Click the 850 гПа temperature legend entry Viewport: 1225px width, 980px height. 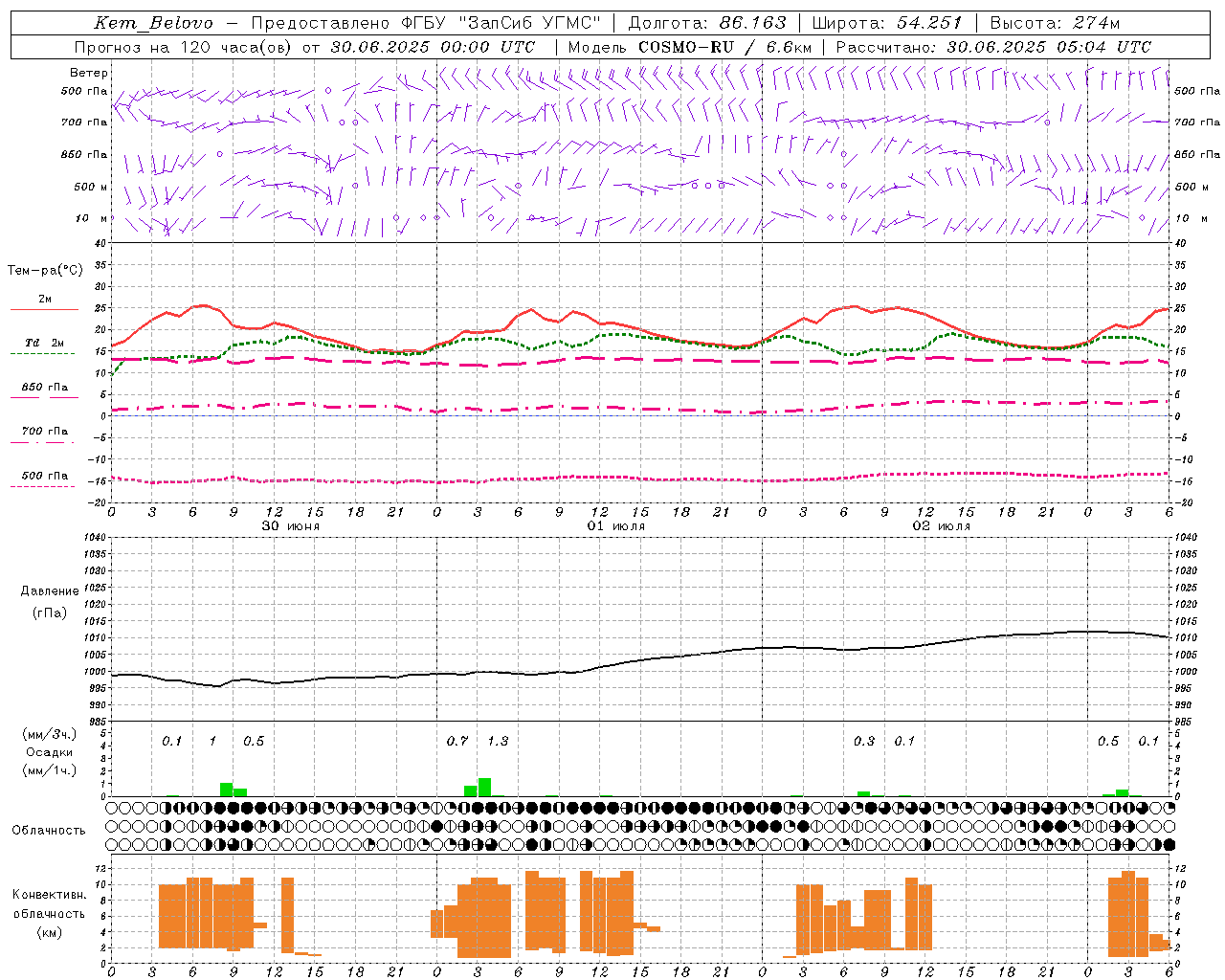tap(44, 388)
